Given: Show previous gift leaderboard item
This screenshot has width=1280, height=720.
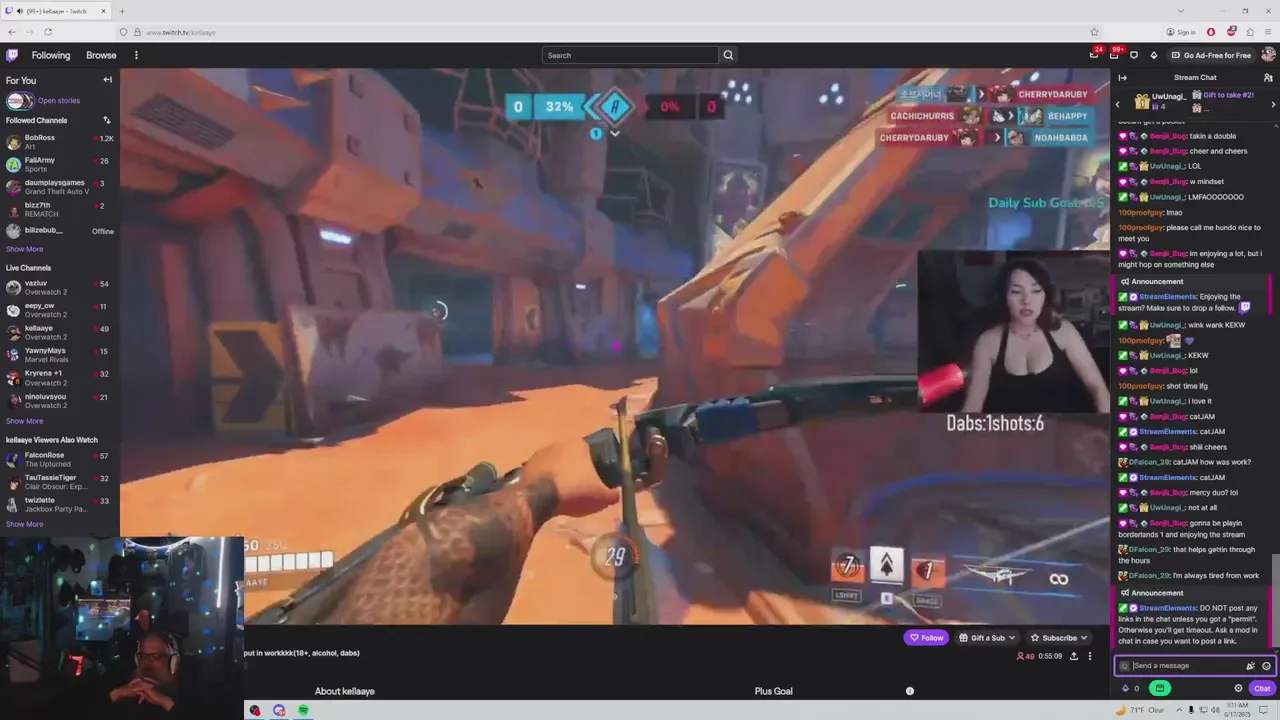Looking at the screenshot, I should click(1118, 104).
